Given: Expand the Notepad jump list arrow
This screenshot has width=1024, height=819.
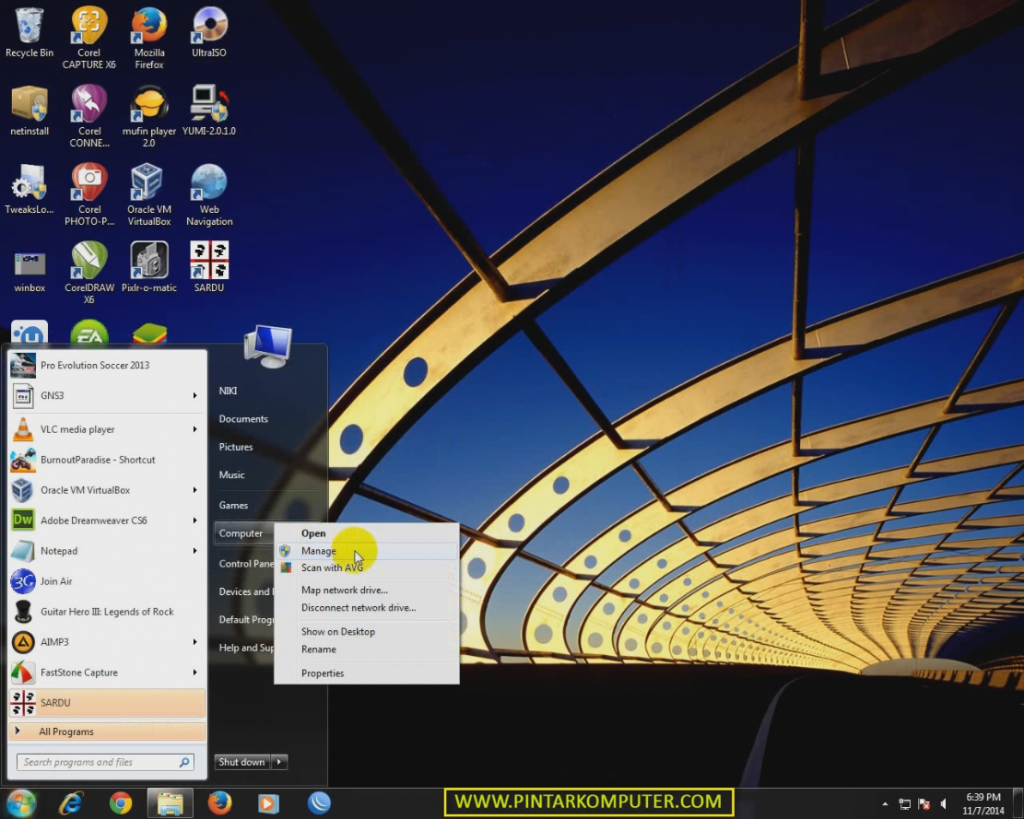Looking at the screenshot, I should click(195, 551).
